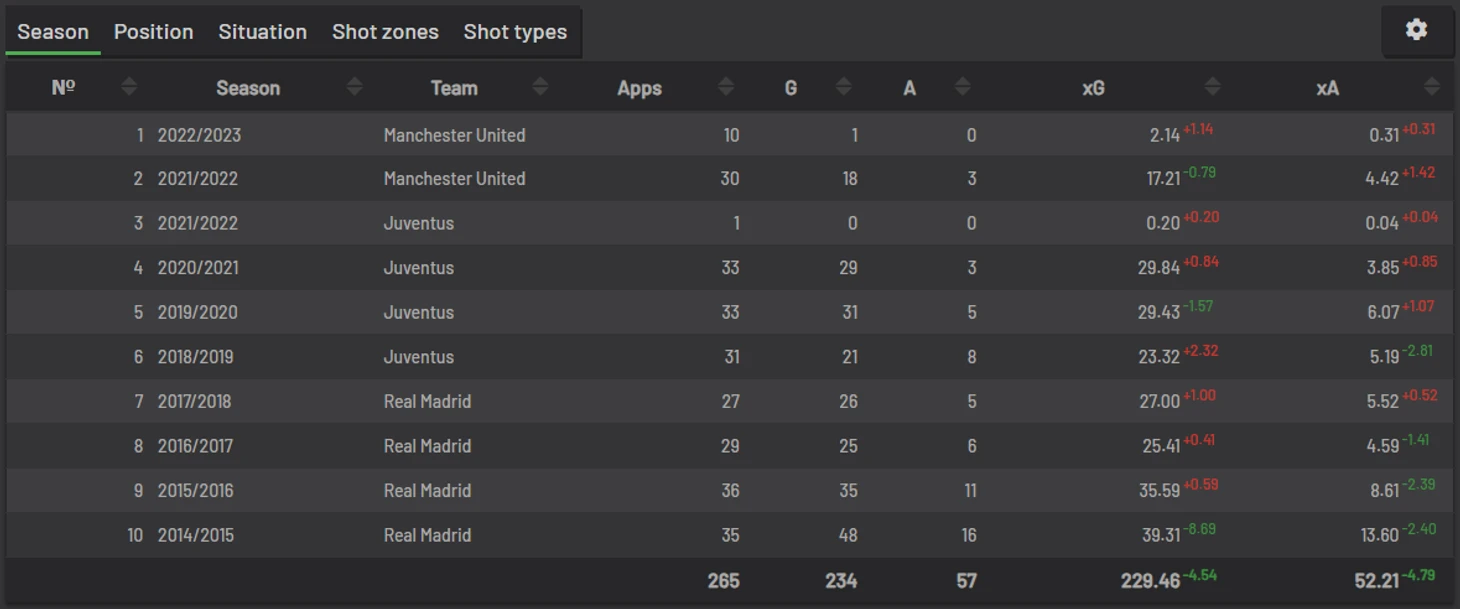The width and height of the screenshot is (1460, 609).
Task: Click the 2022/2023 Manchester United row
Action: (x=730, y=134)
